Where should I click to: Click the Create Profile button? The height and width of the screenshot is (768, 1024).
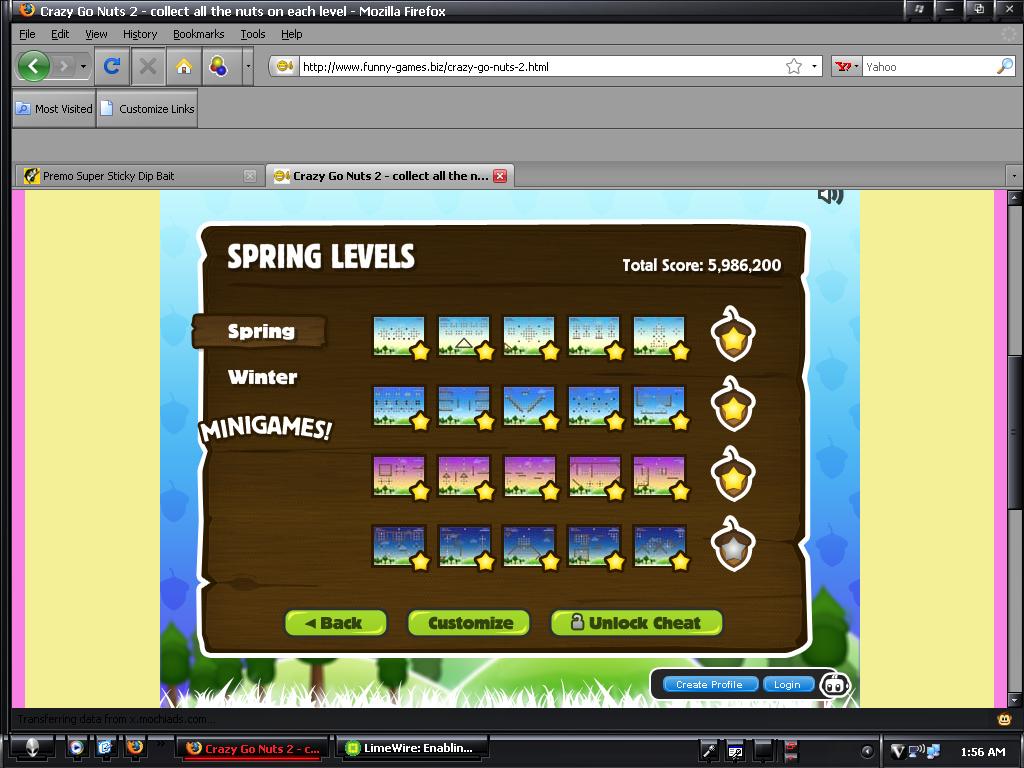(709, 684)
